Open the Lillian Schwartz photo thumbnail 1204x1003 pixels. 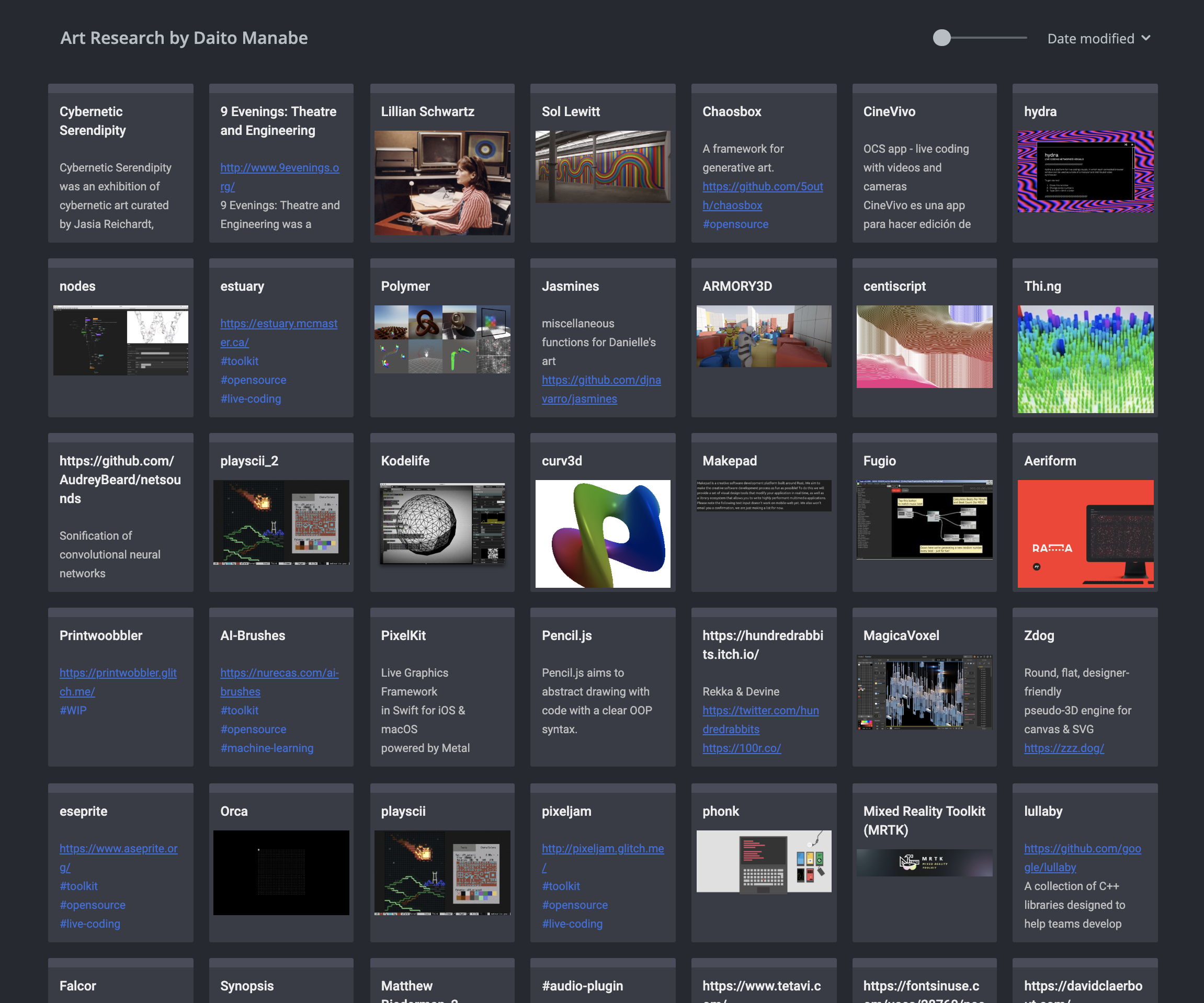(x=442, y=183)
